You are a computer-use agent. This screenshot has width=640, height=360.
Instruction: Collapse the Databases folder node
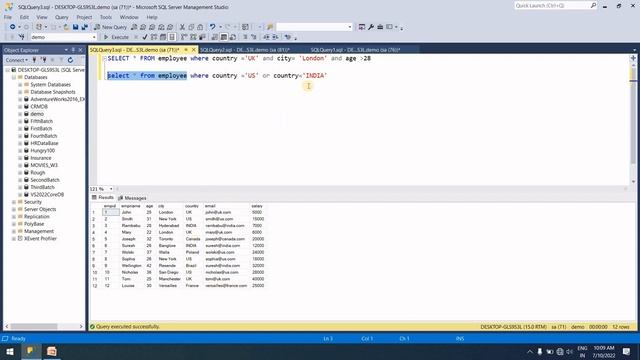click(13, 77)
